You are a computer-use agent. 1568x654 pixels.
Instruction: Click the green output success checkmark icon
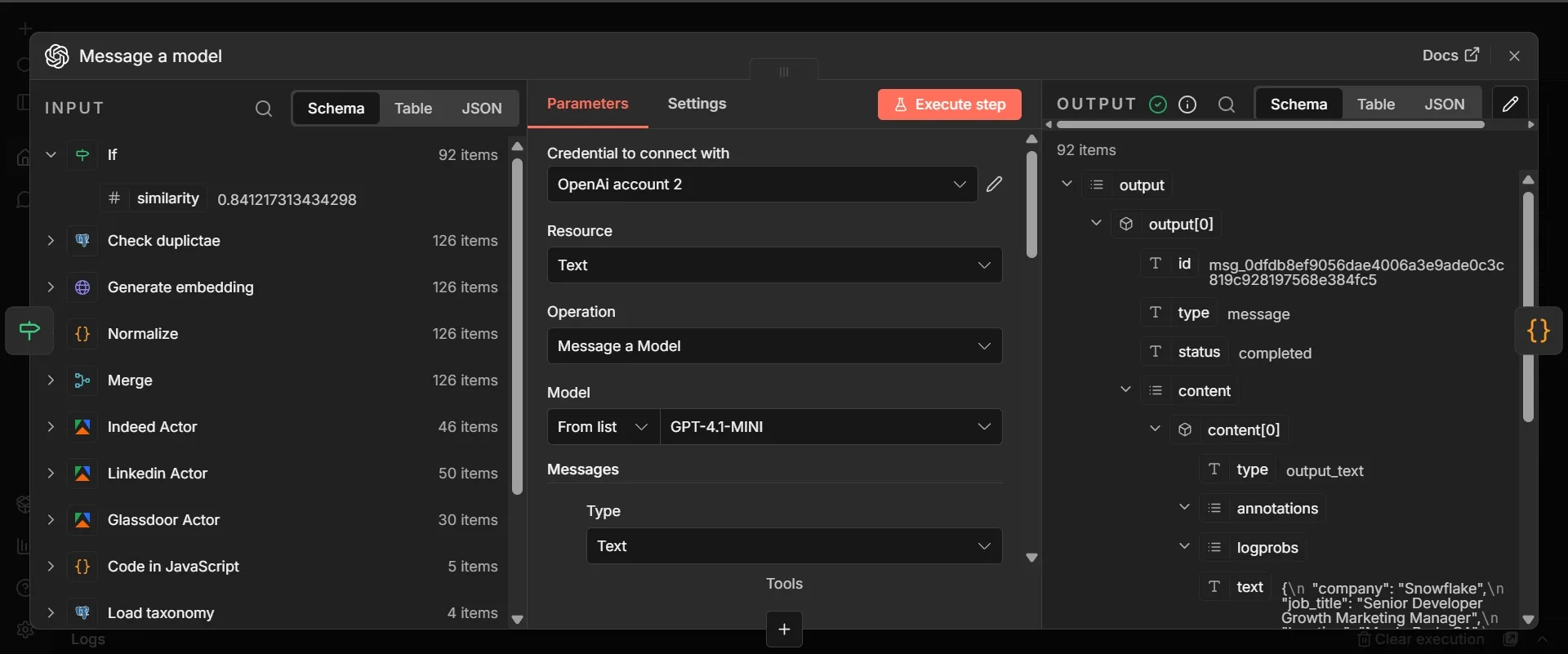(1158, 105)
